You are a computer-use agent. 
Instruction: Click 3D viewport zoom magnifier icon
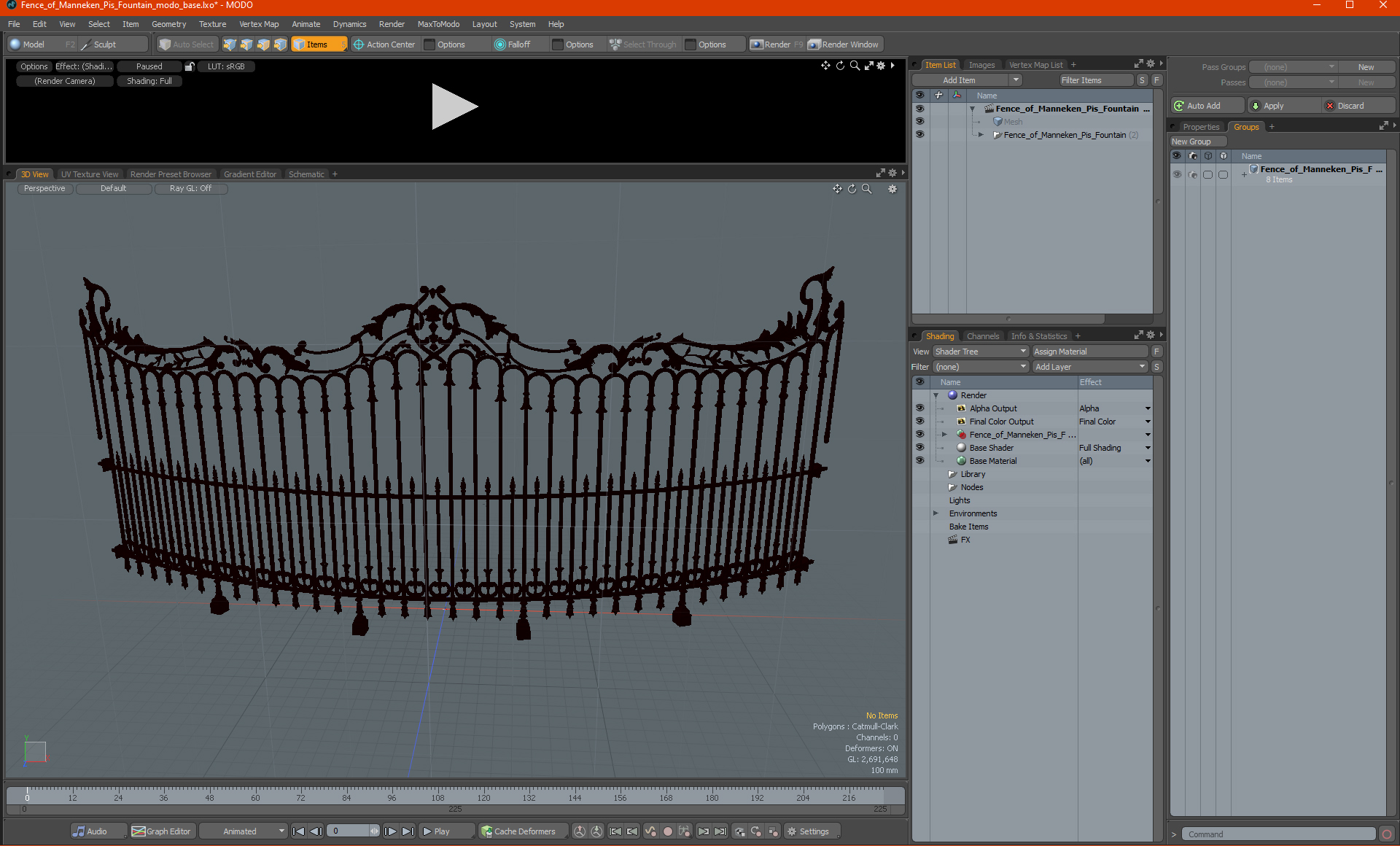tap(867, 189)
